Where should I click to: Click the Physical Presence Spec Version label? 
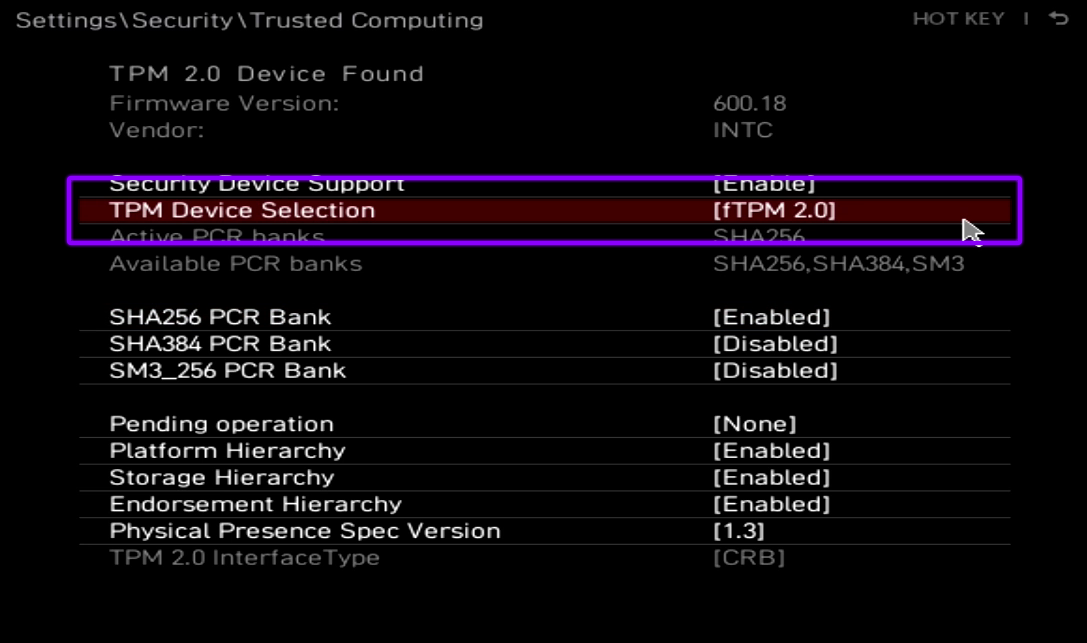coord(304,531)
